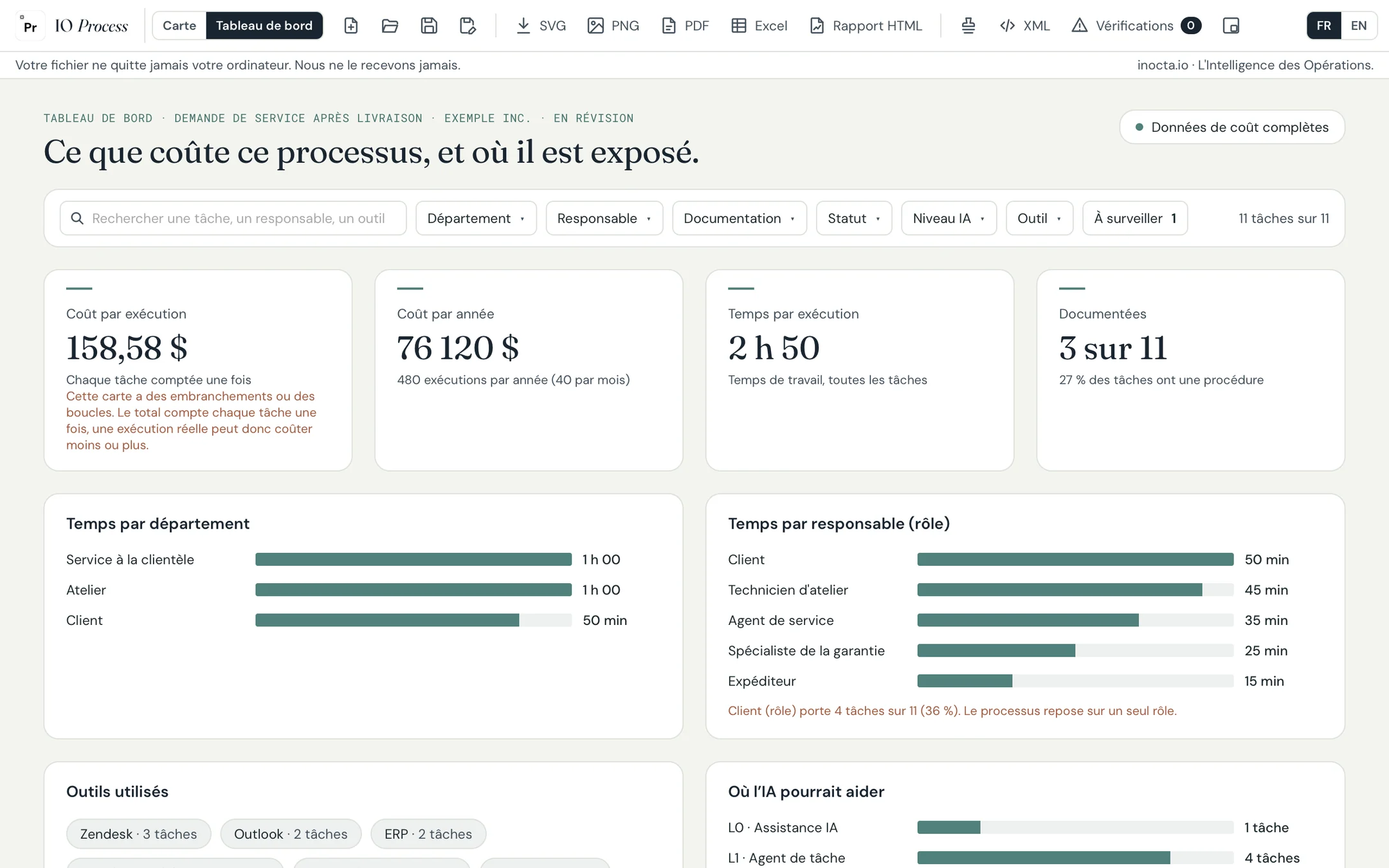Create a new file with the plus-page icon
The height and width of the screenshot is (868, 1389).
pyautogui.click(x=350, y=26)
